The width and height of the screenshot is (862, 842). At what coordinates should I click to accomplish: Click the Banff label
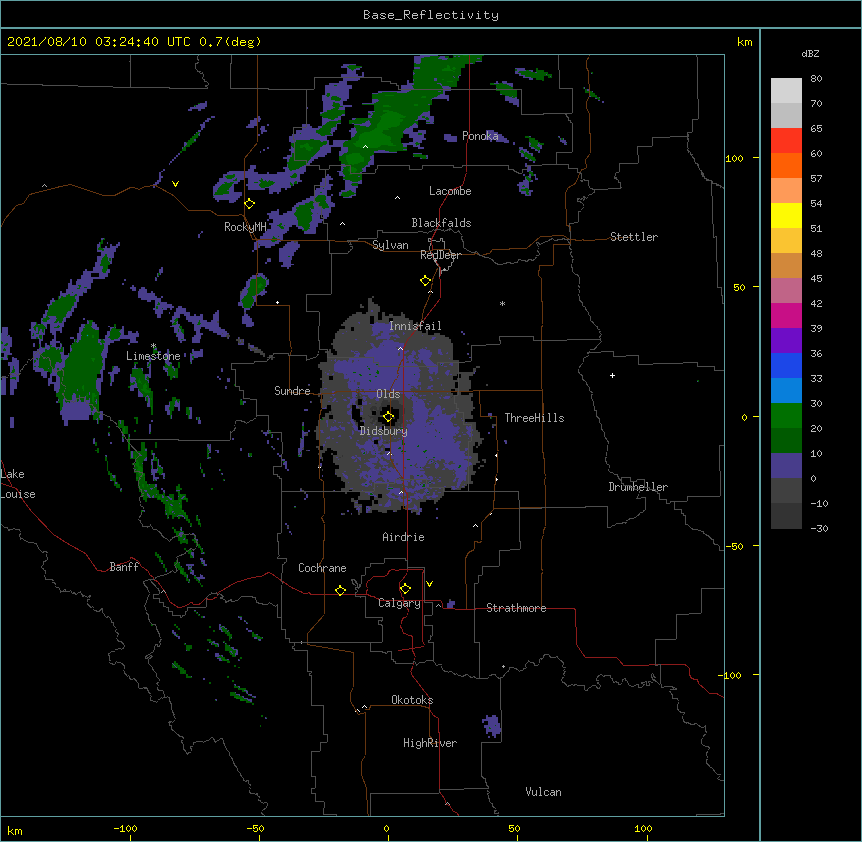pyautogui.click(x=124, y=567)
